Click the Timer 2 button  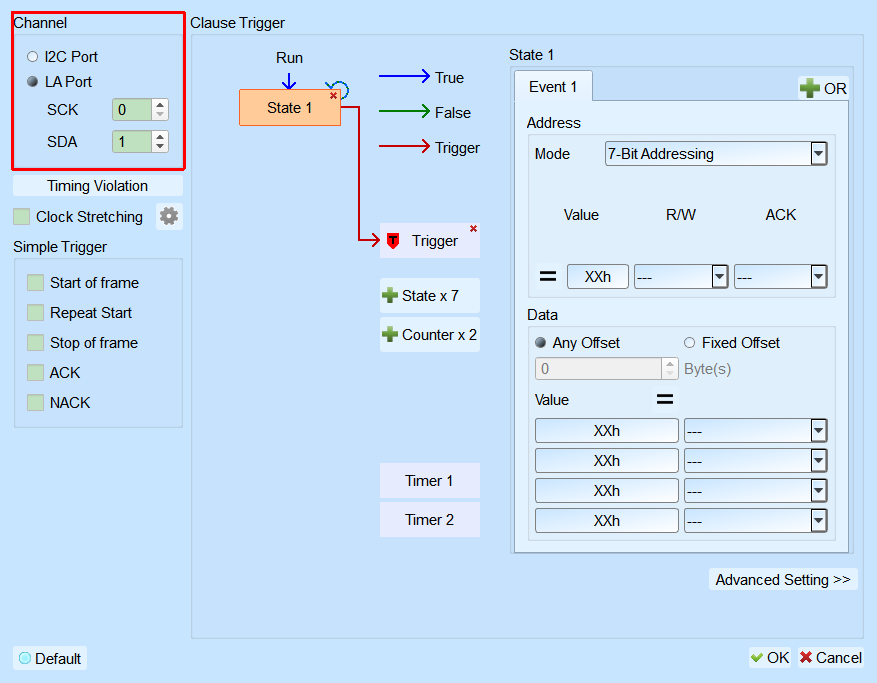(430, 520)
